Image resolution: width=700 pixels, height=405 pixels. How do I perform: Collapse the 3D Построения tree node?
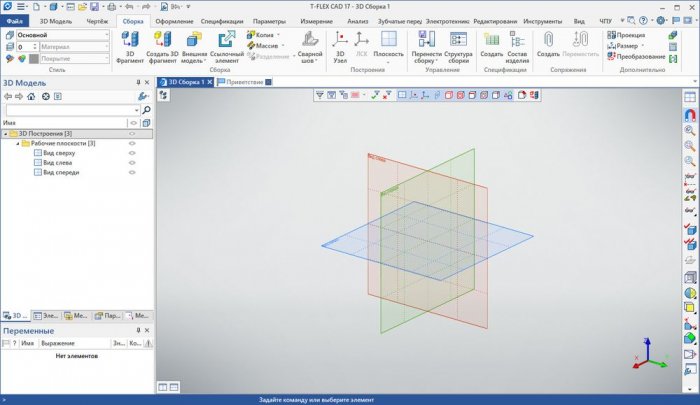[5, 133]
